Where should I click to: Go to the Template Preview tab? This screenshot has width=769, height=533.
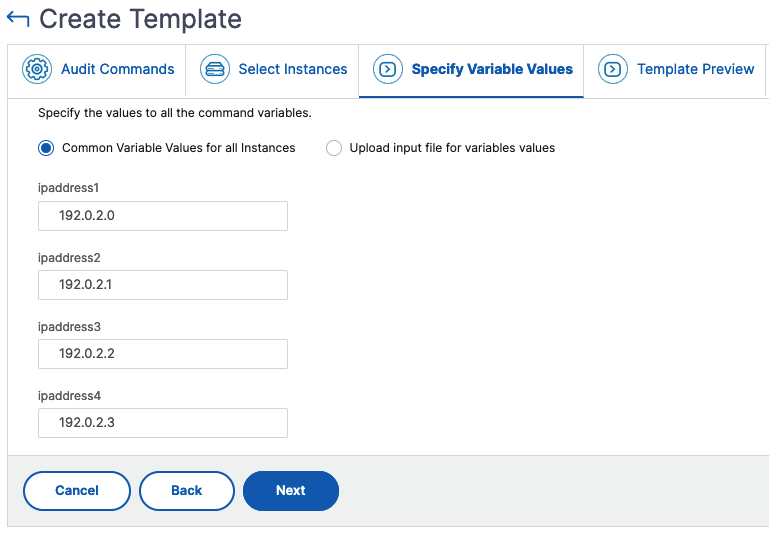[x=695, y=69]
